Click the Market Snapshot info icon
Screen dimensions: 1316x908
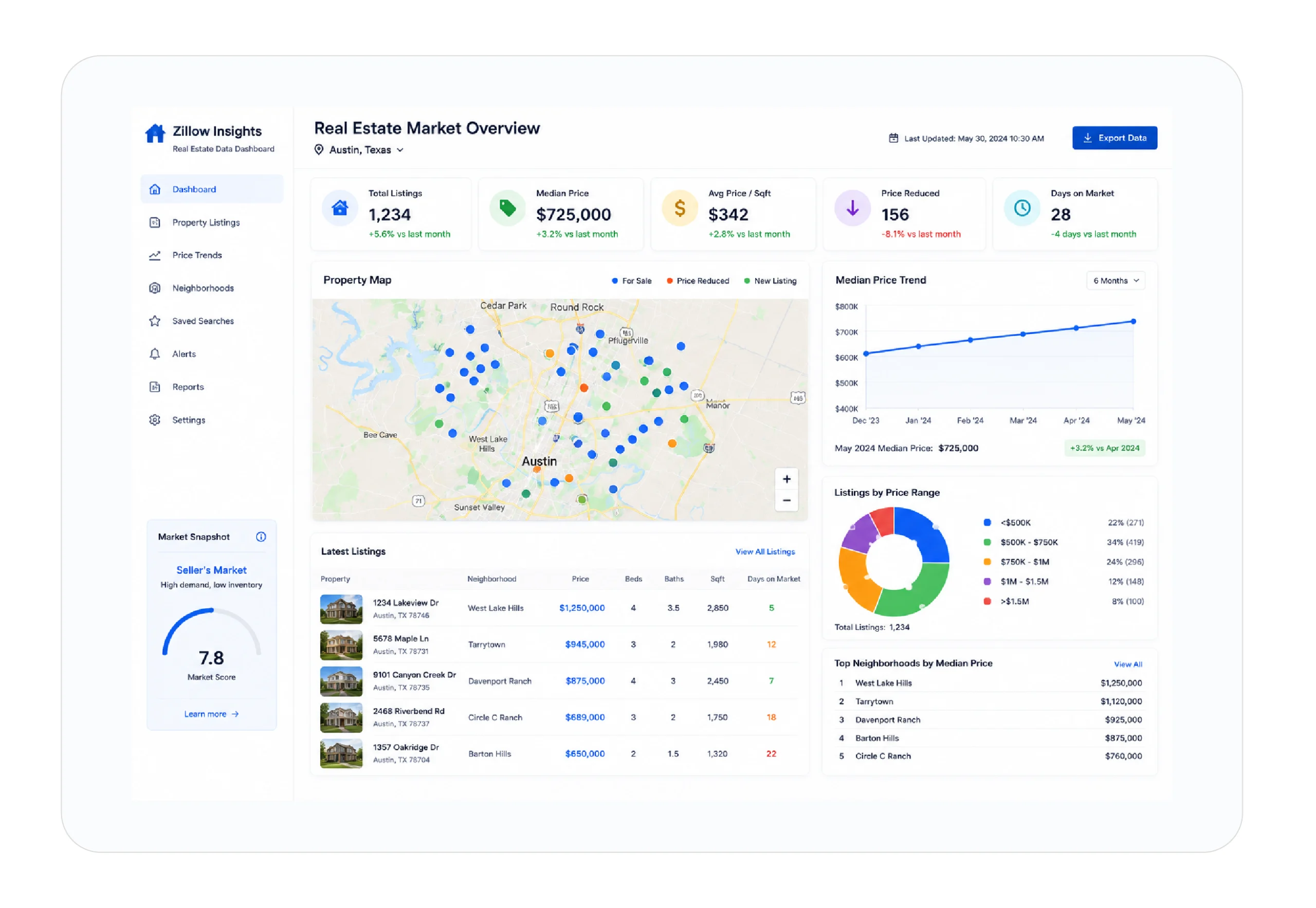pos(261,538)
